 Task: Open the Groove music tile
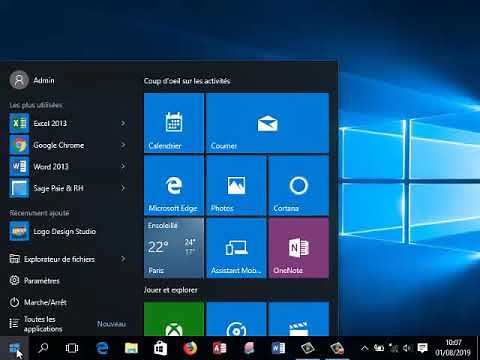tap(236, 319)
